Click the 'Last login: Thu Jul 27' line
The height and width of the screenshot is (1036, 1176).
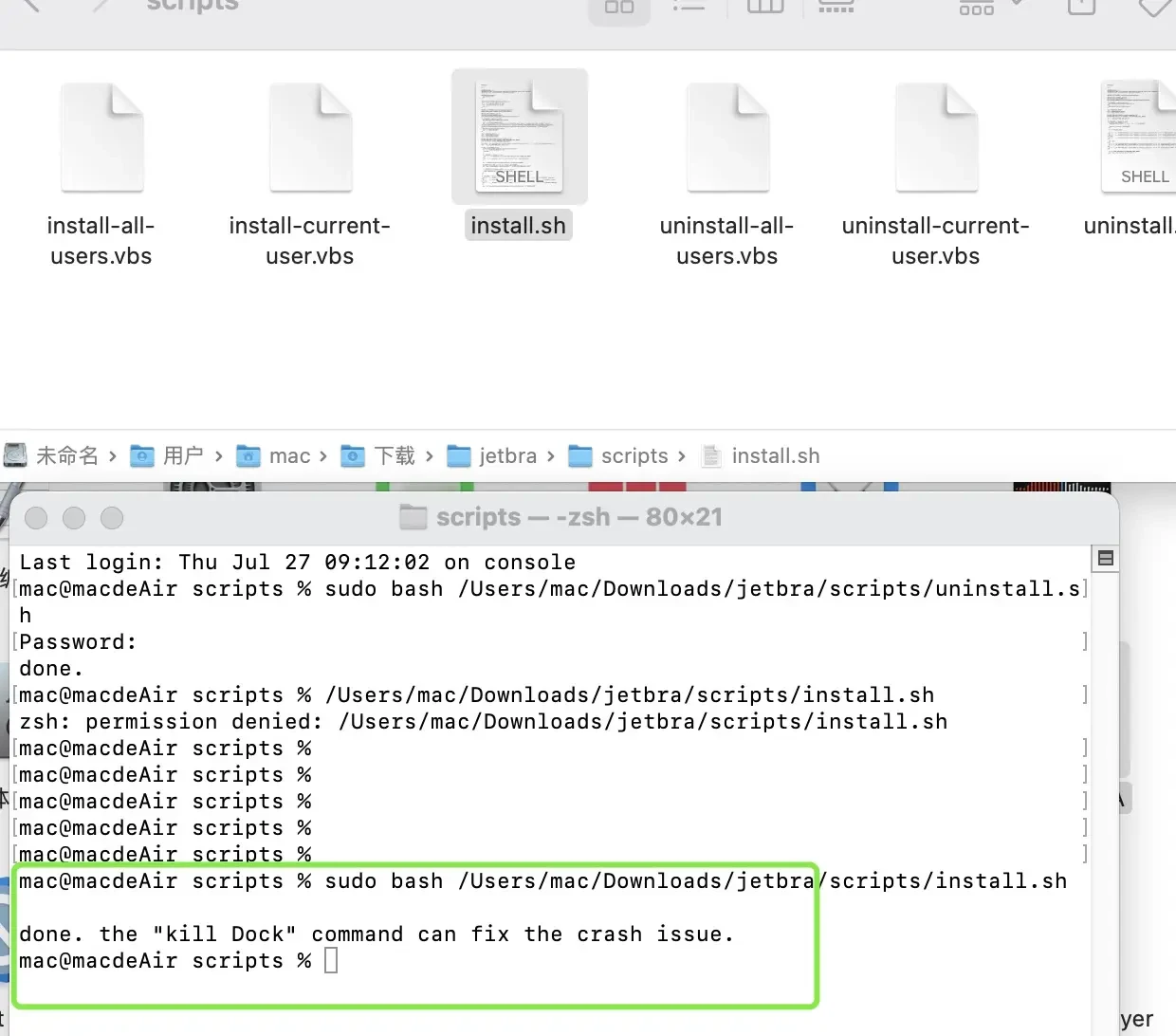298,563
